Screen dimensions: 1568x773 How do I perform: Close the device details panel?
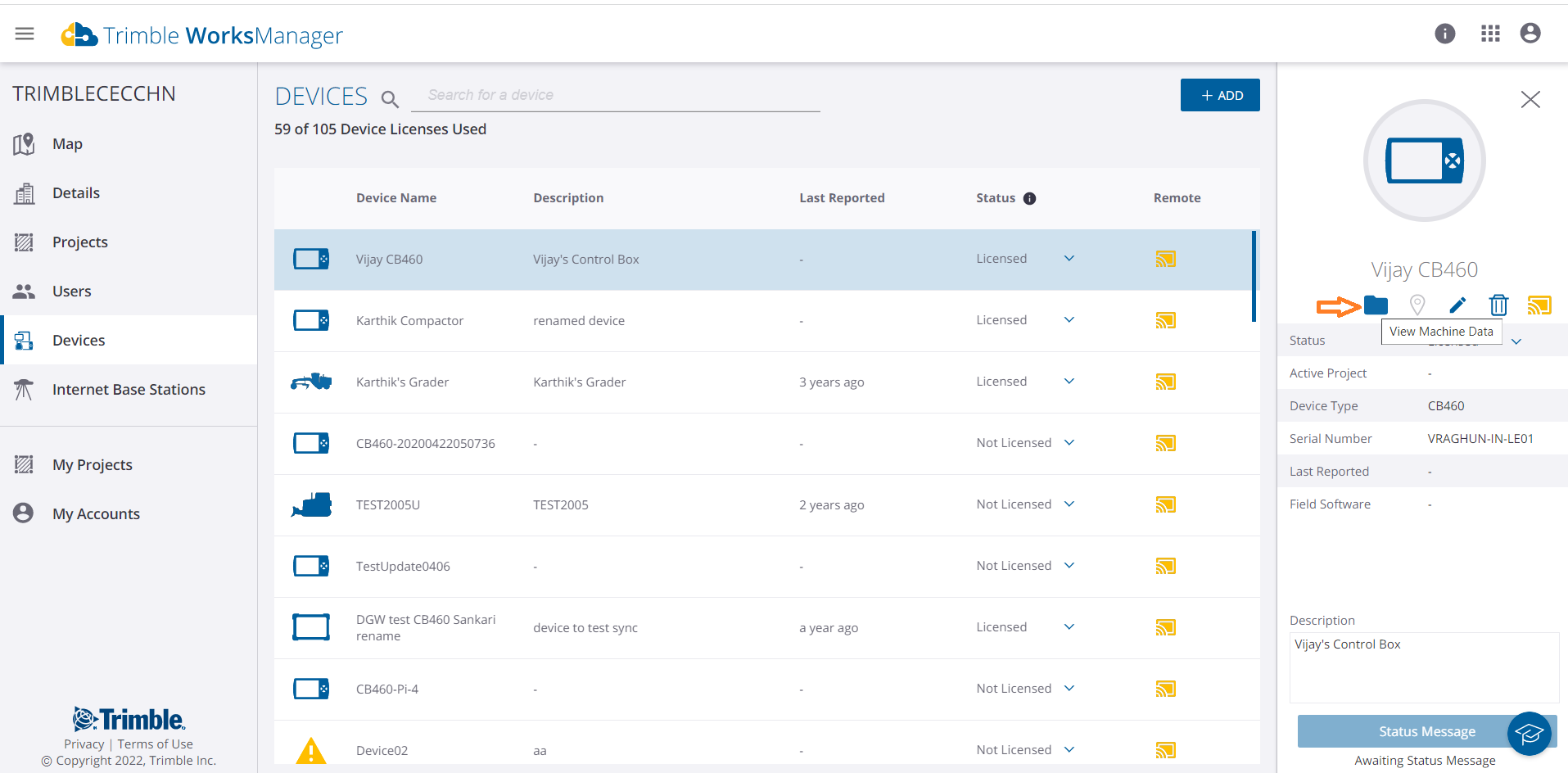click(x=1530, y=100)
